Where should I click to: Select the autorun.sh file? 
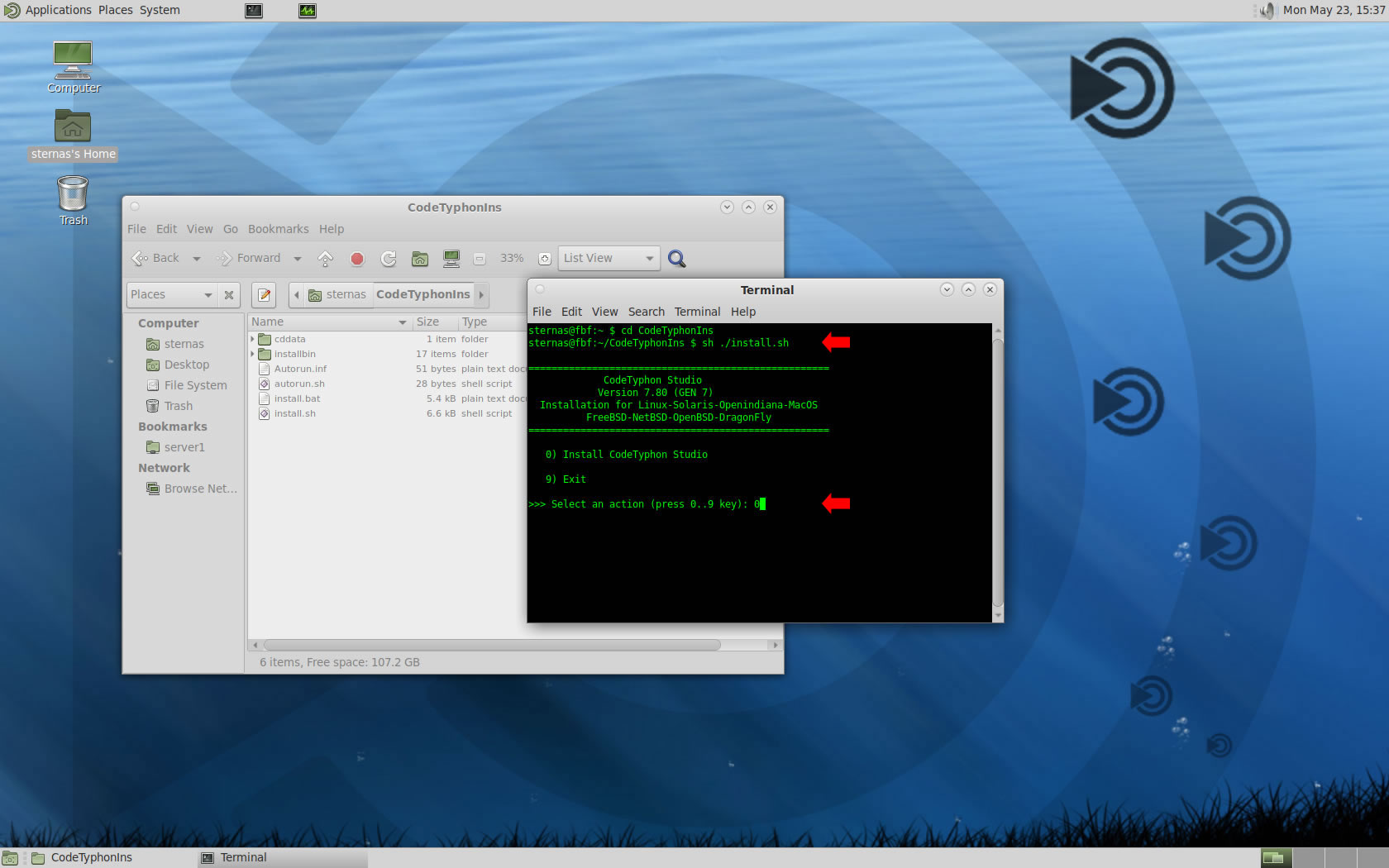(299, 384)
